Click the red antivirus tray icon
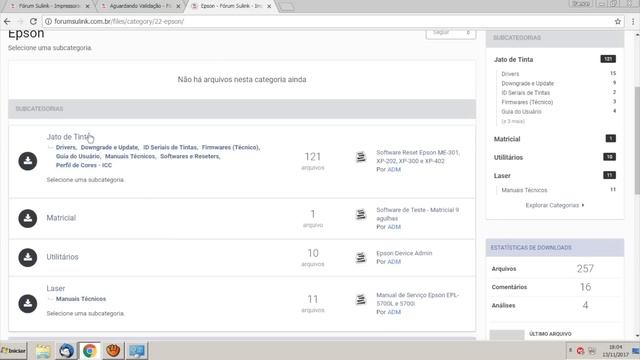640x360 pixels. (580, 351)
